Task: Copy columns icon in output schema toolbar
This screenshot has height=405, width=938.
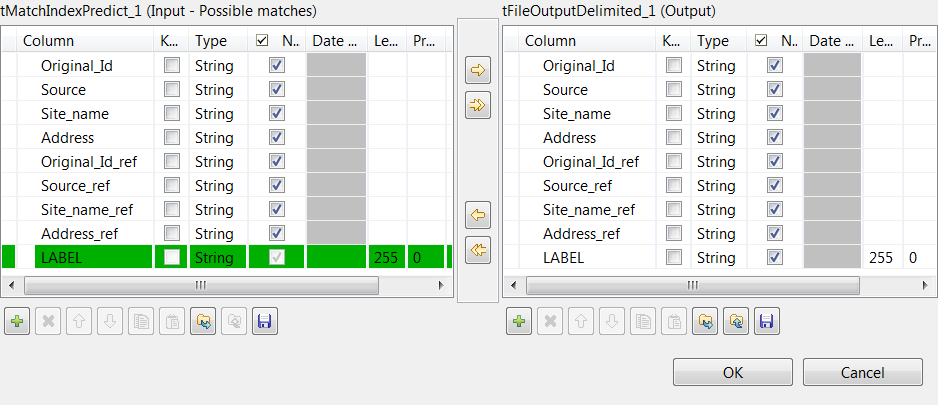Action: point(643,322)
